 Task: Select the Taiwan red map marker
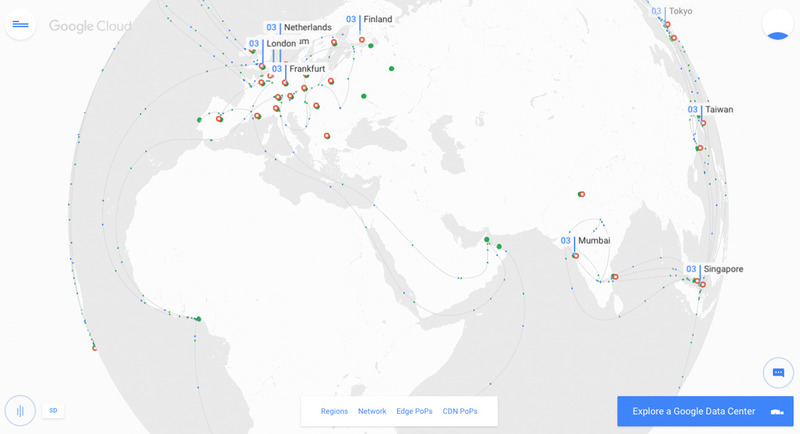click(703, 123)
